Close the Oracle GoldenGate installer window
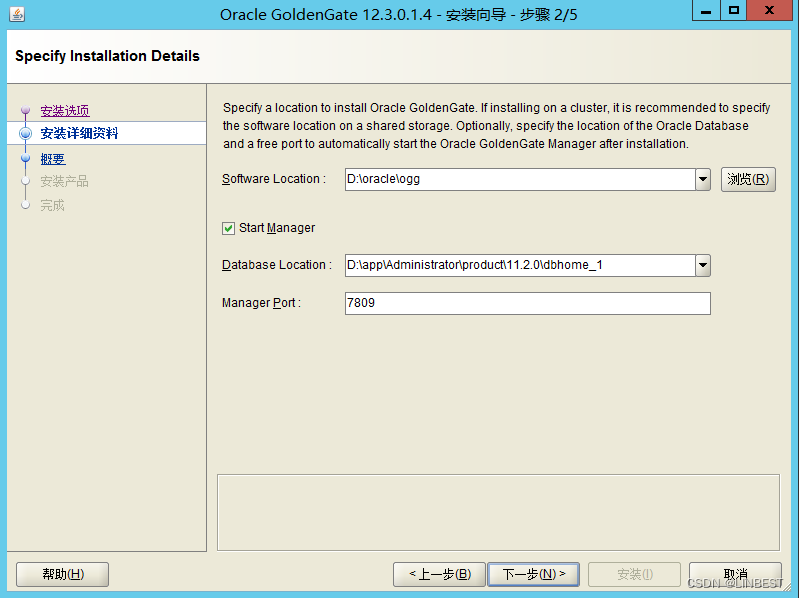799x598 pixels. coord(769,10)
